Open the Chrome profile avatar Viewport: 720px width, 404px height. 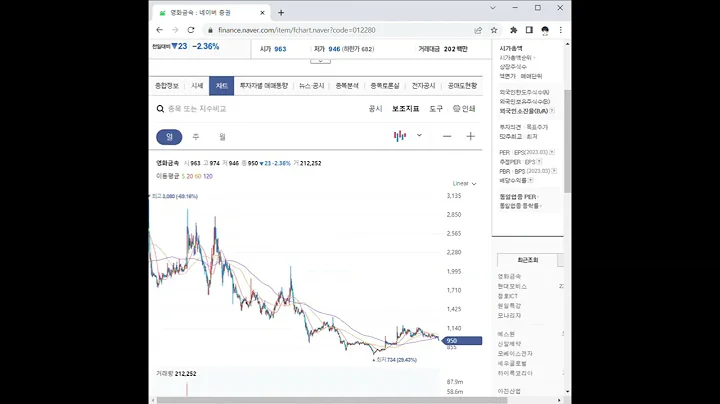(x=545, y=30)
